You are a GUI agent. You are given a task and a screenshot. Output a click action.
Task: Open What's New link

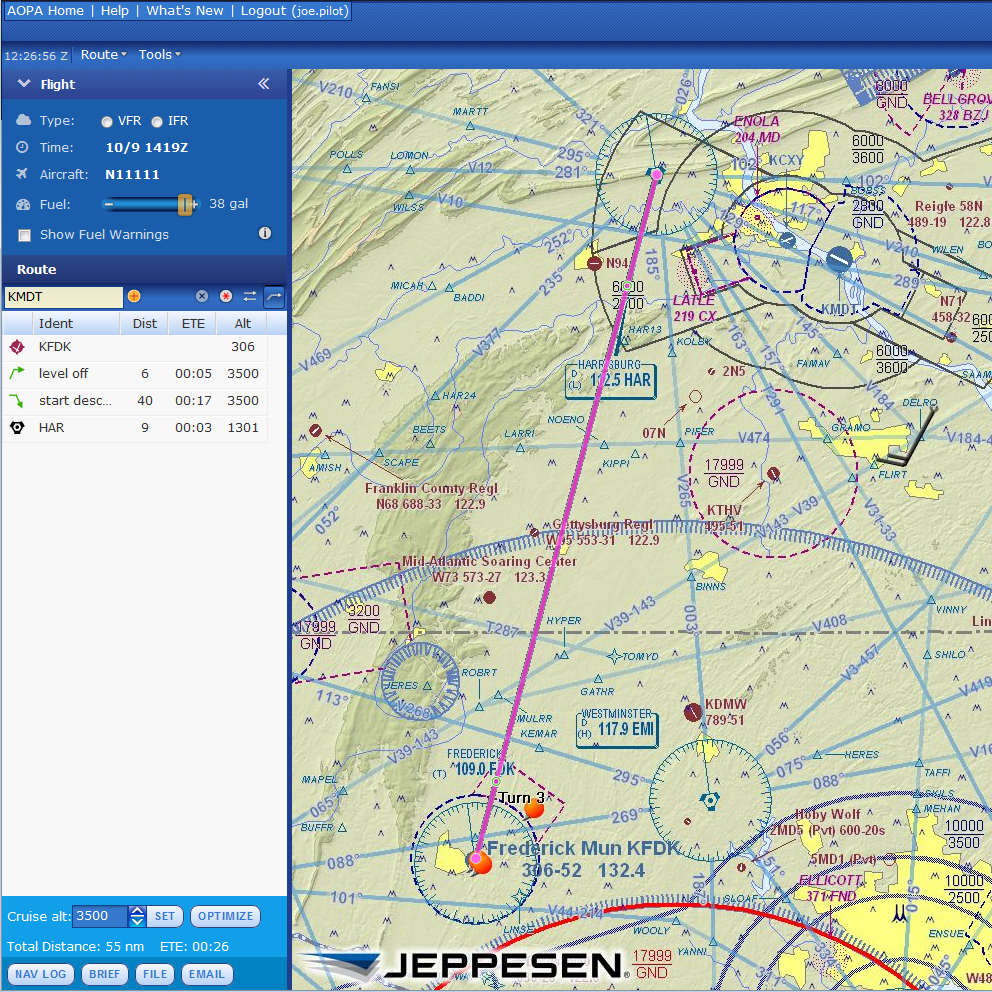click(x=185, y=11)
